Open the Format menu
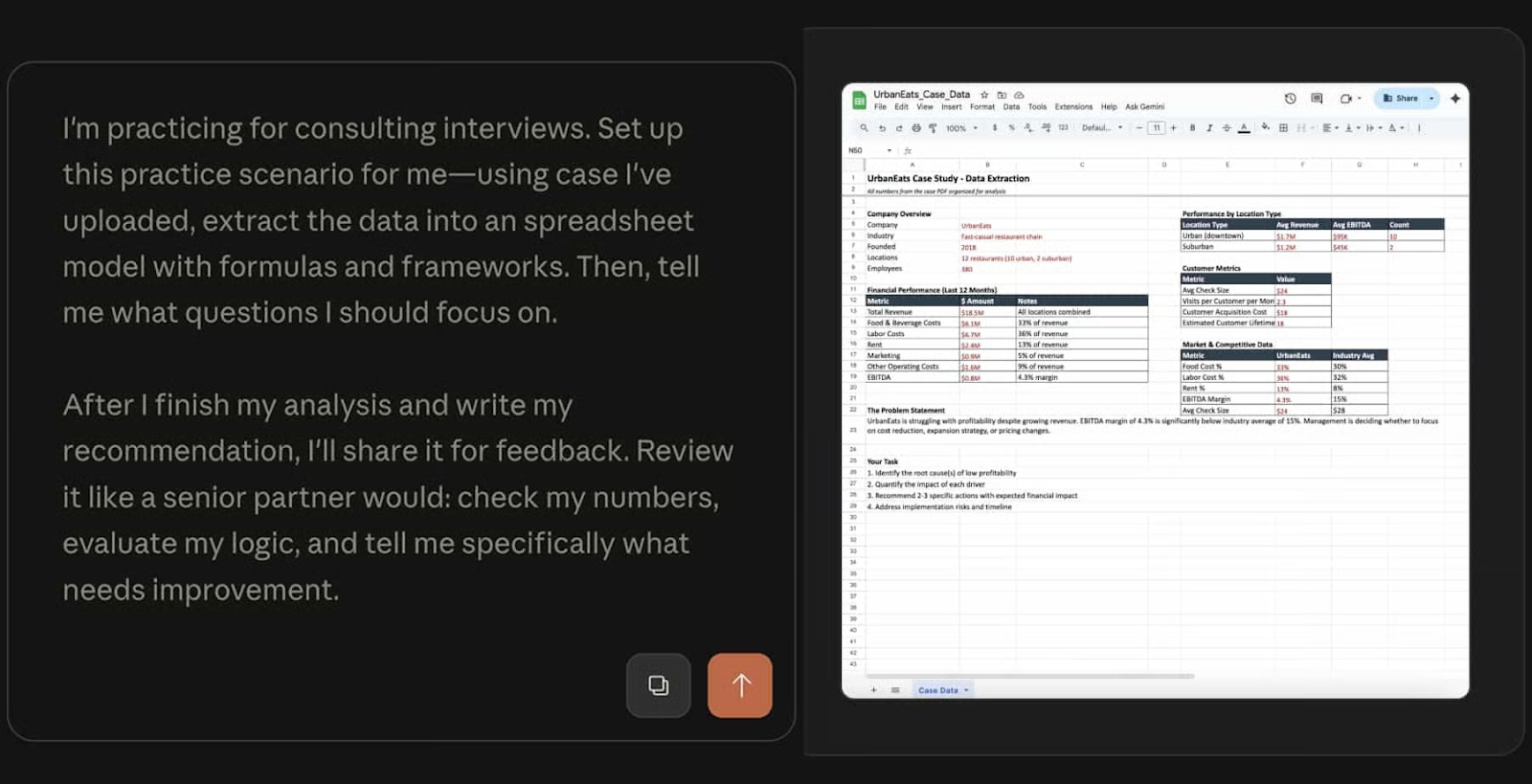The height and width of the screenshot is (784, 1532). click(x=981, y=107)
